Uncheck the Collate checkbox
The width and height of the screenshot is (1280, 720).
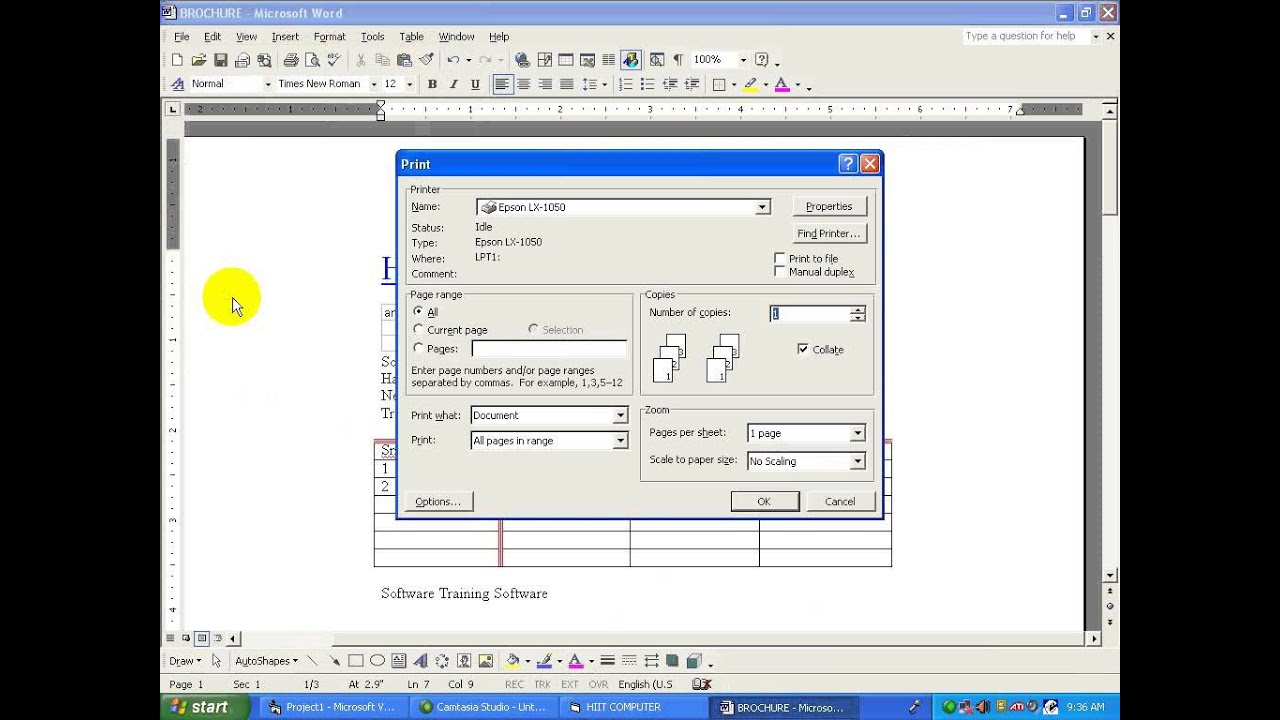[x=803, y=349]
